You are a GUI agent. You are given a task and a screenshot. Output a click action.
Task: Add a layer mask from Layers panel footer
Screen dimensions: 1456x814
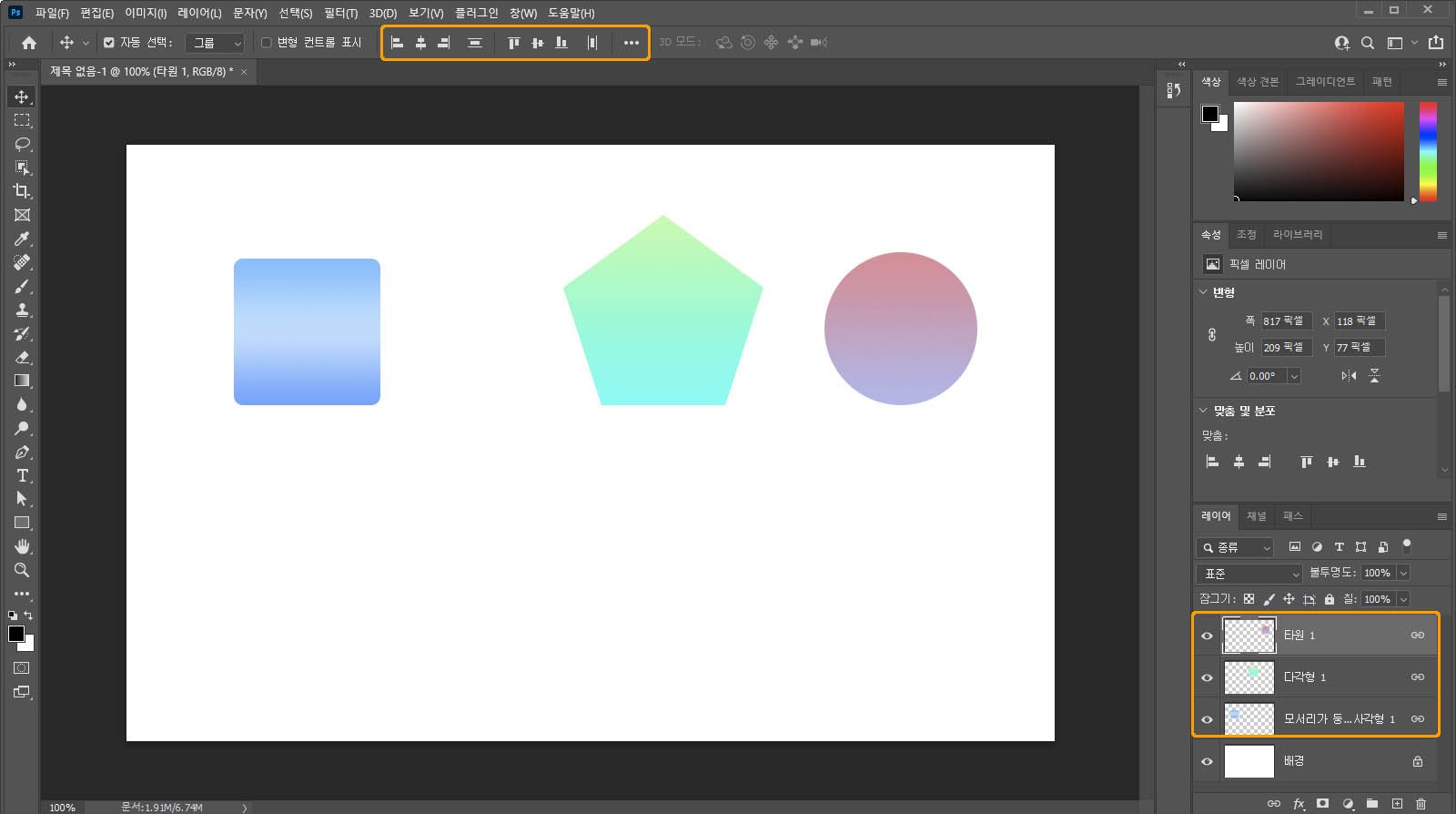[1322, 803]
